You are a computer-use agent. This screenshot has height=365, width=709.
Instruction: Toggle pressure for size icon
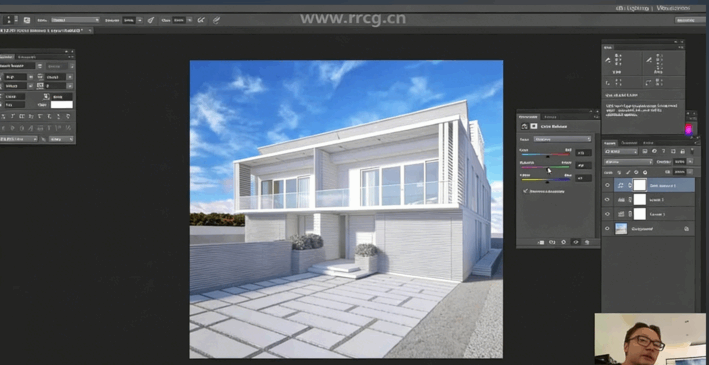click(217, 20)
